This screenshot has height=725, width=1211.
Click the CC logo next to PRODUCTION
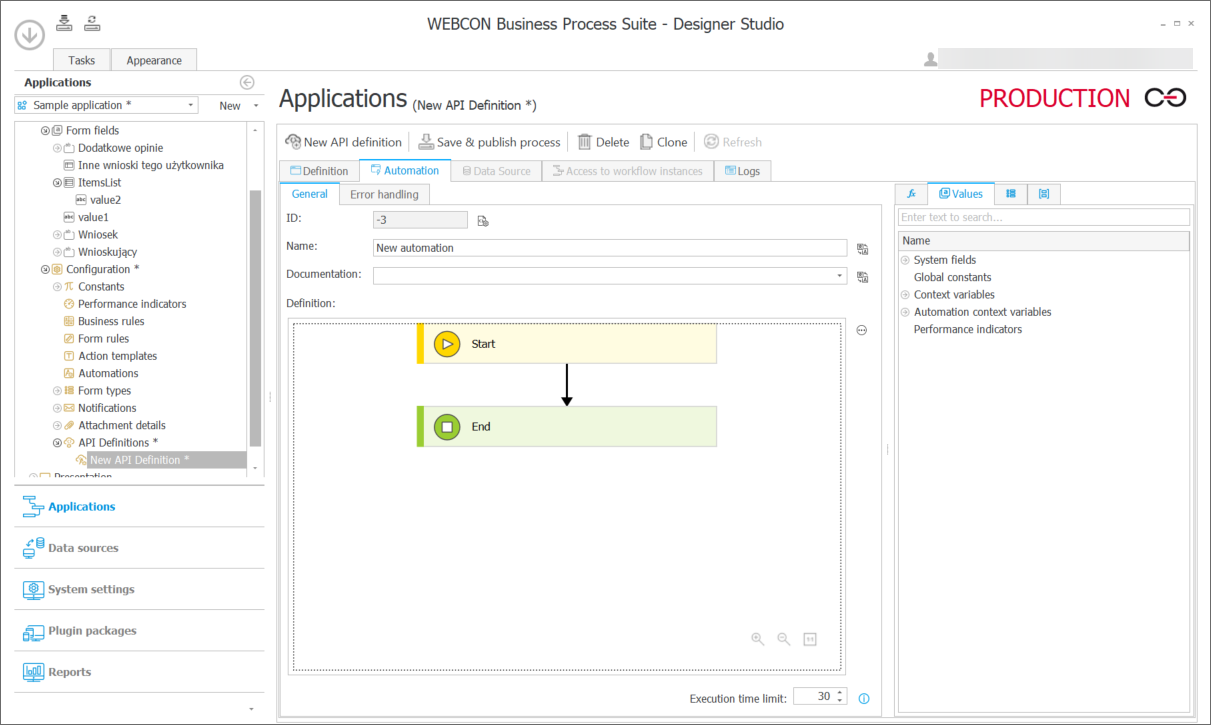pos(1166,98)
